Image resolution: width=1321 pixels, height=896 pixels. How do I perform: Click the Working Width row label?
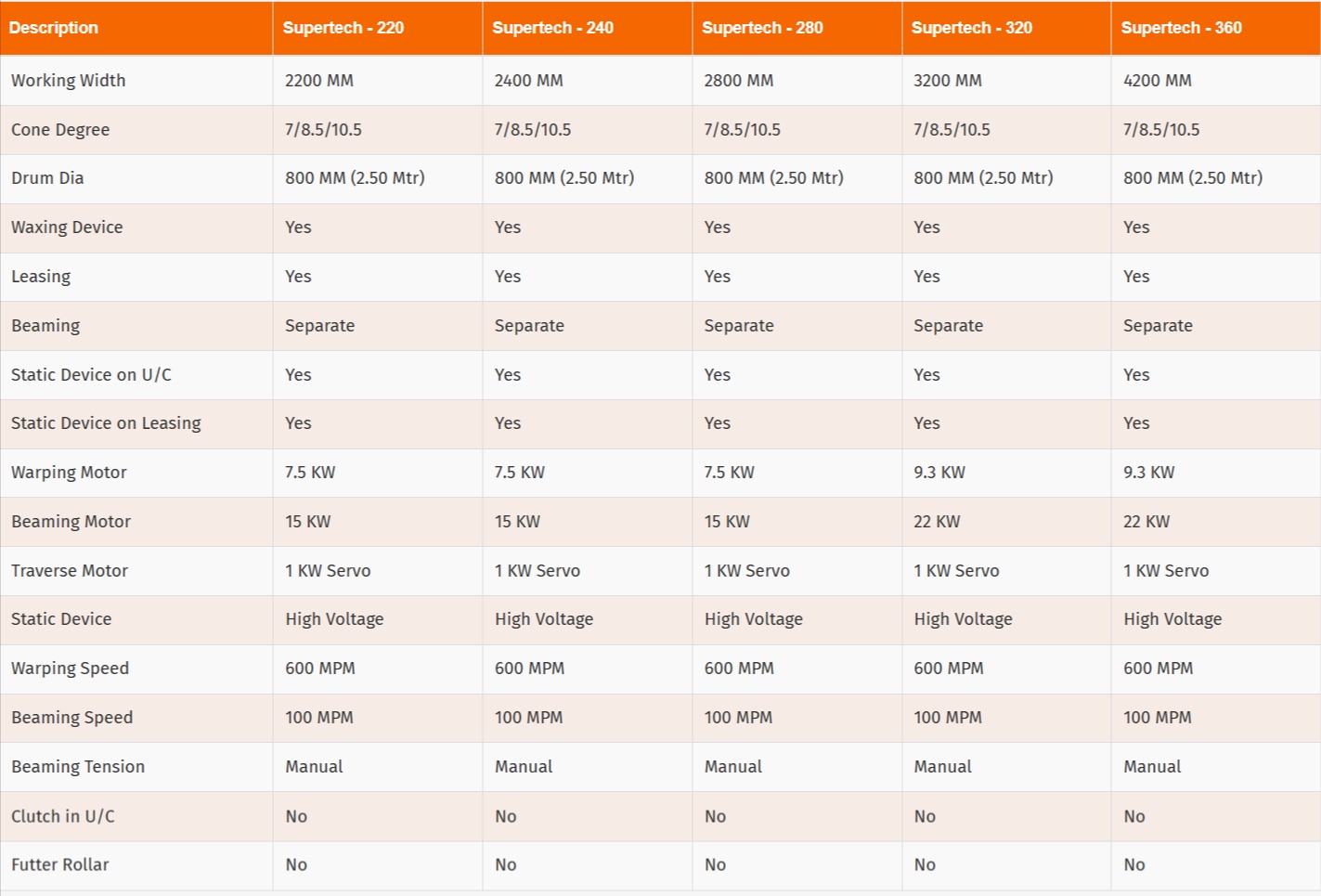pos(69,81)
